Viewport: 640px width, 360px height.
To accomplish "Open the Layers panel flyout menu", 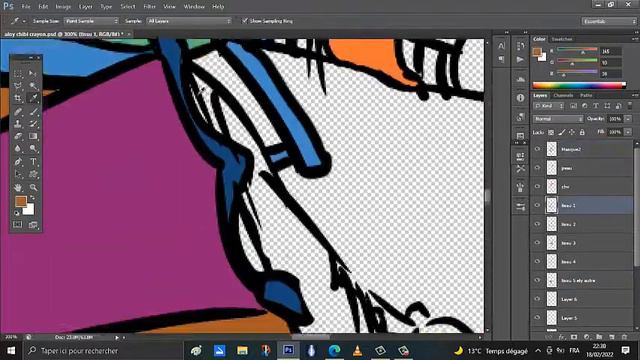I will (x=635, y=95).
